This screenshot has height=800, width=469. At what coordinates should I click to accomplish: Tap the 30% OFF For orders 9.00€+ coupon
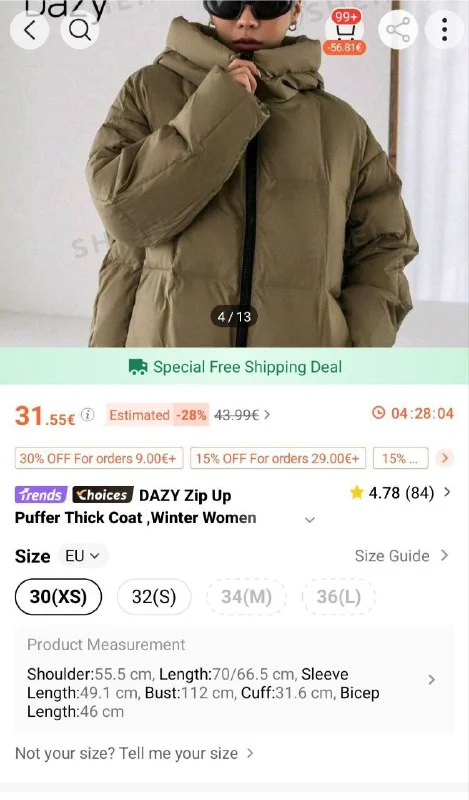point(98,458)
